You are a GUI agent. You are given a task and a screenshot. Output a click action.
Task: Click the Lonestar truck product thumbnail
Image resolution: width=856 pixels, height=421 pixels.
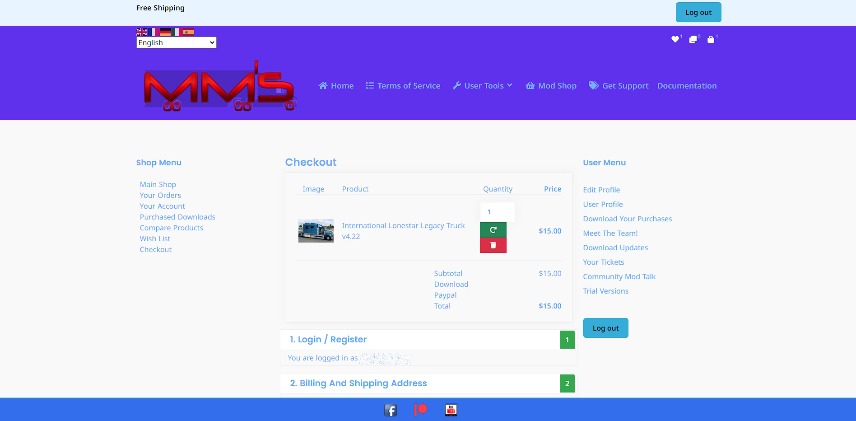point(316,231)
